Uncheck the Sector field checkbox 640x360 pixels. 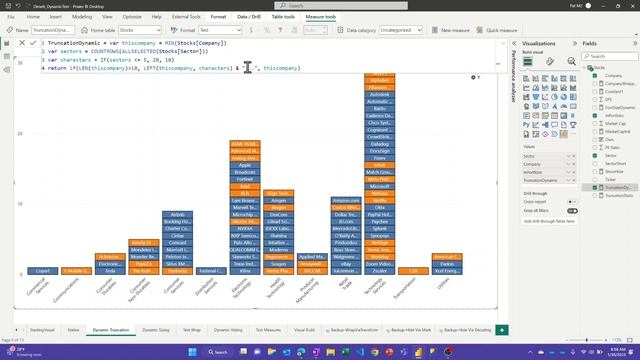(595, 156)
